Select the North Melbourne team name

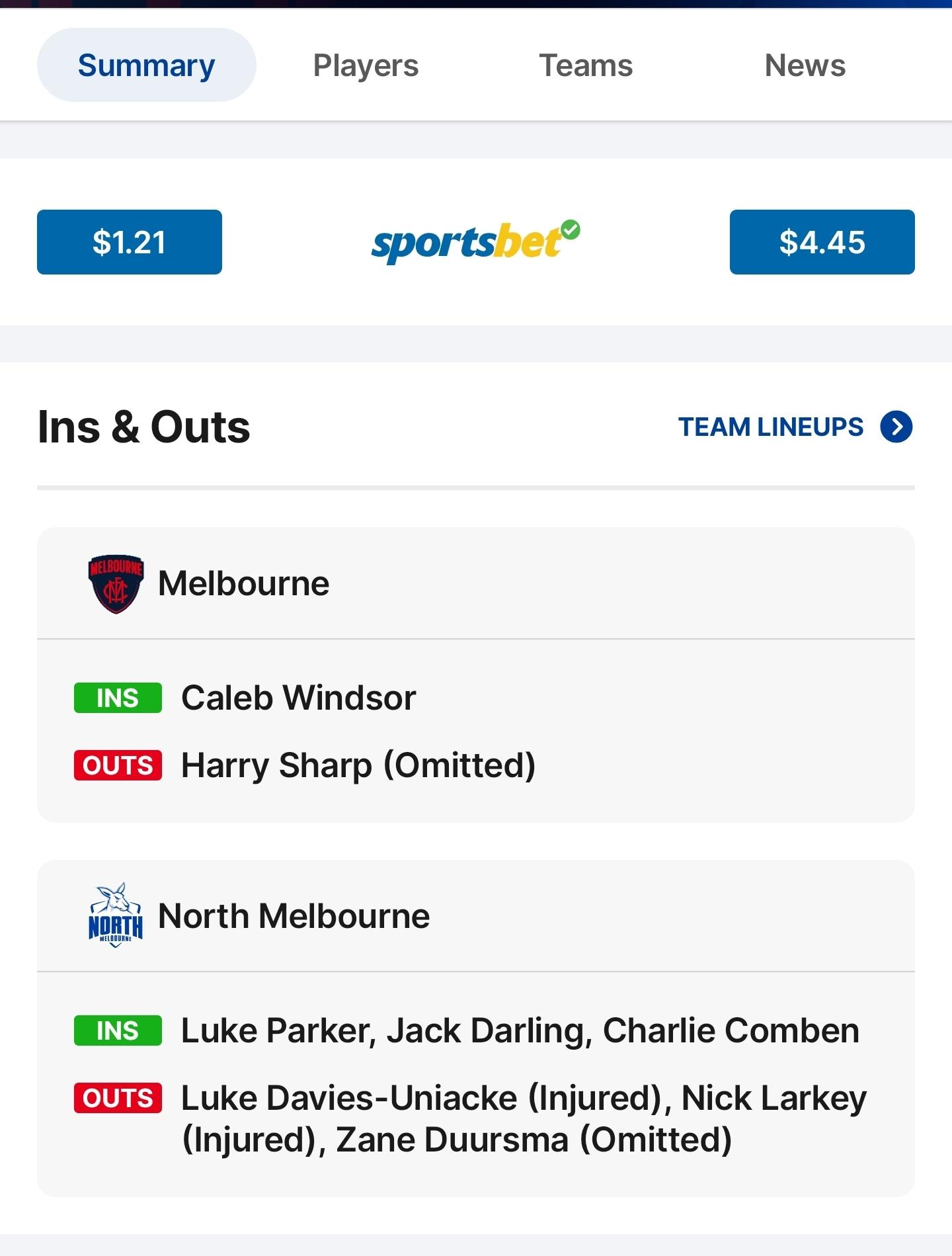(x=294, y=916)
